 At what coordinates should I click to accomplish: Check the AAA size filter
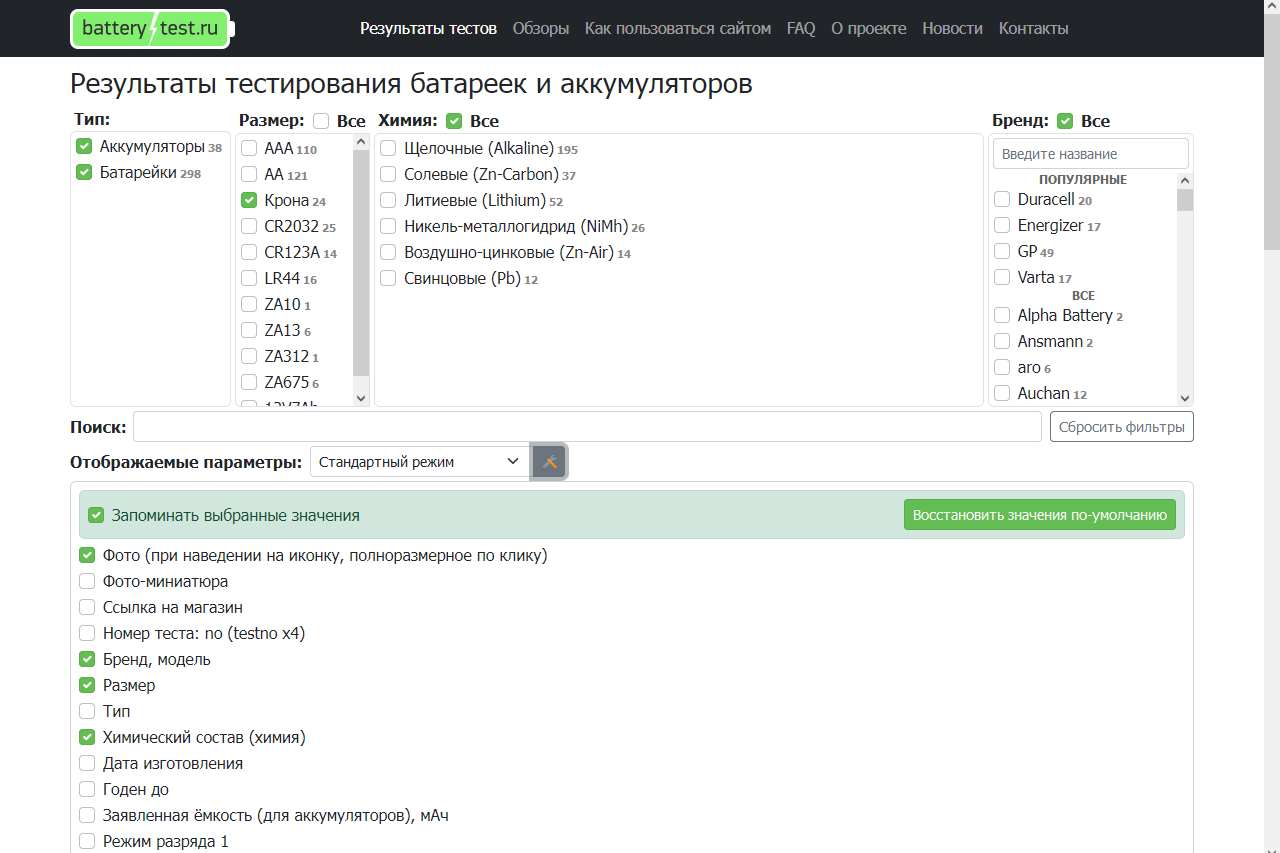[x=248, y=148]
